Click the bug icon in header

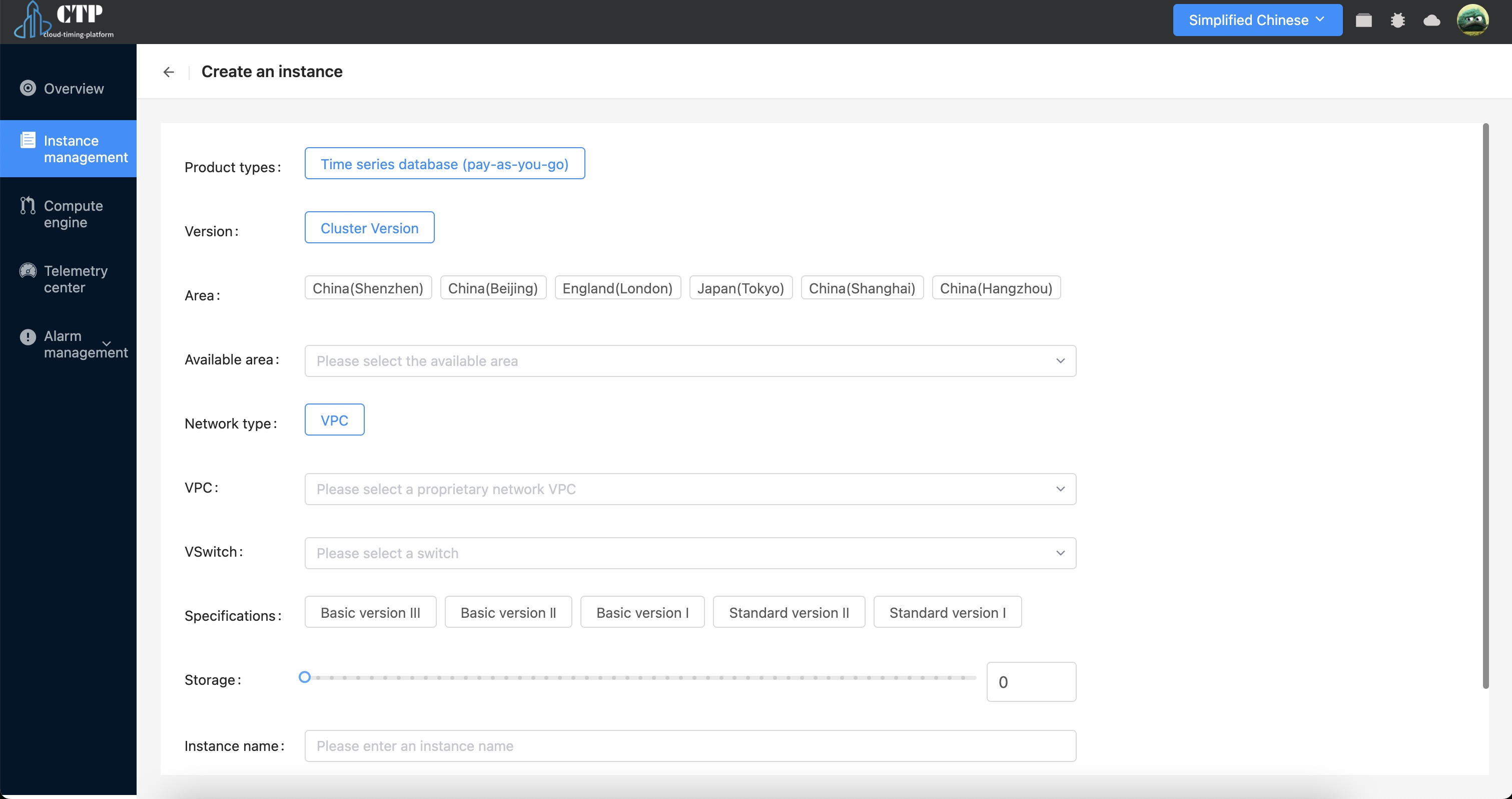coord(1397,21)
